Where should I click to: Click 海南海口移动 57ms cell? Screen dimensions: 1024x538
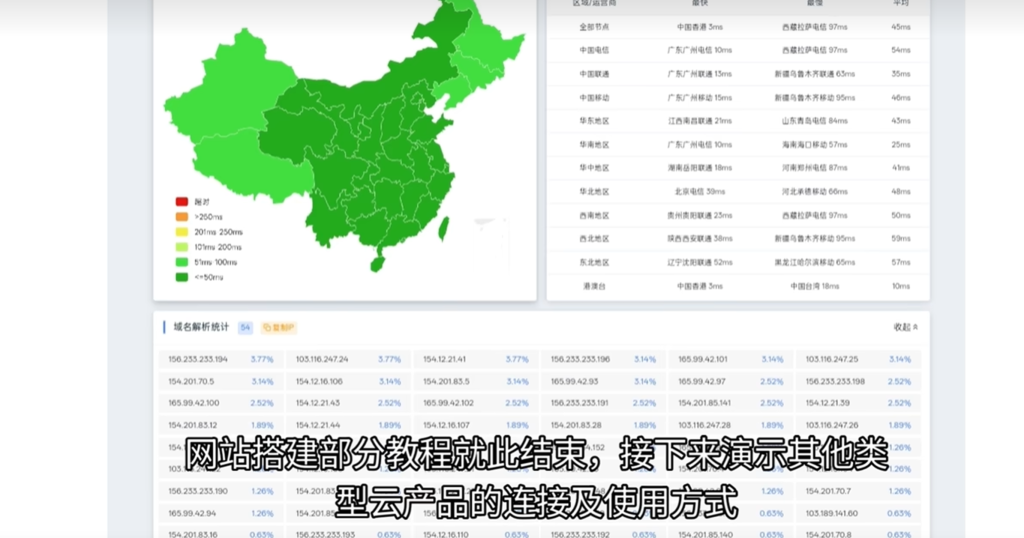pyautogui.click(x=814, y=144)
